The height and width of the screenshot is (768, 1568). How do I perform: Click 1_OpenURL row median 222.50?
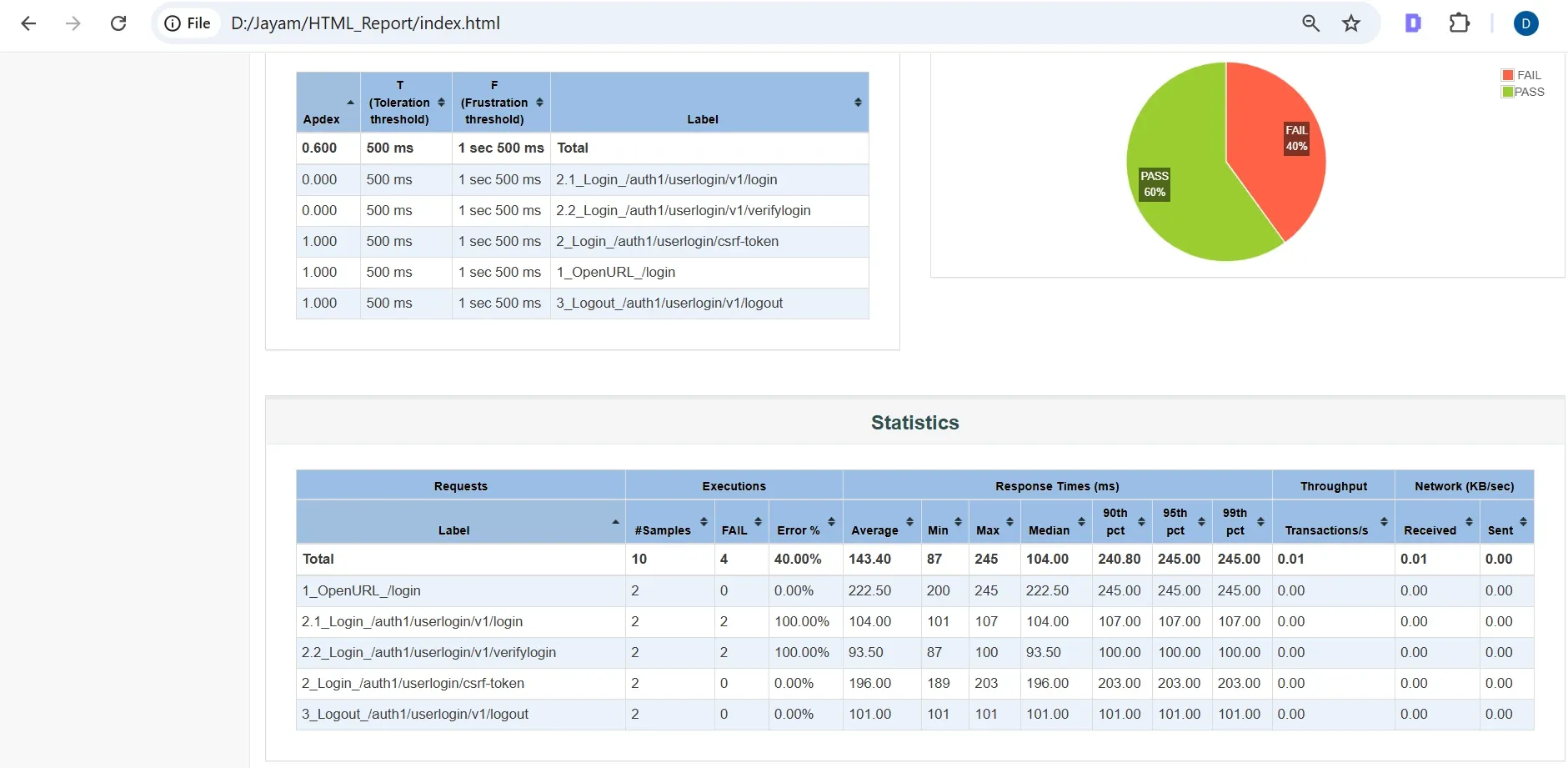click(x=1047, y=590)
